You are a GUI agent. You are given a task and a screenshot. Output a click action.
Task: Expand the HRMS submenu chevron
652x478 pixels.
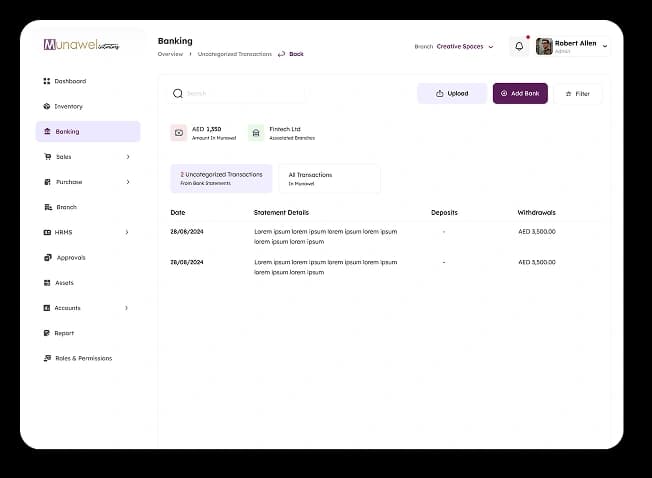click(x=127, y=232)
